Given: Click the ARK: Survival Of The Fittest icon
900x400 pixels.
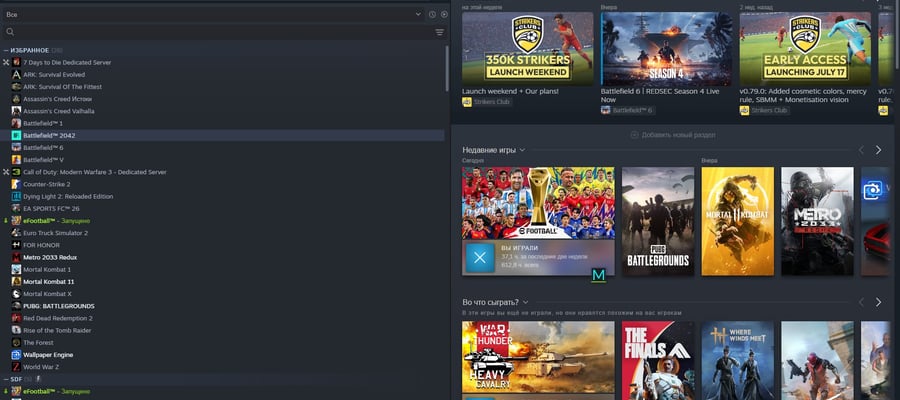Looking at the screenshot, I should coord(16,87).
